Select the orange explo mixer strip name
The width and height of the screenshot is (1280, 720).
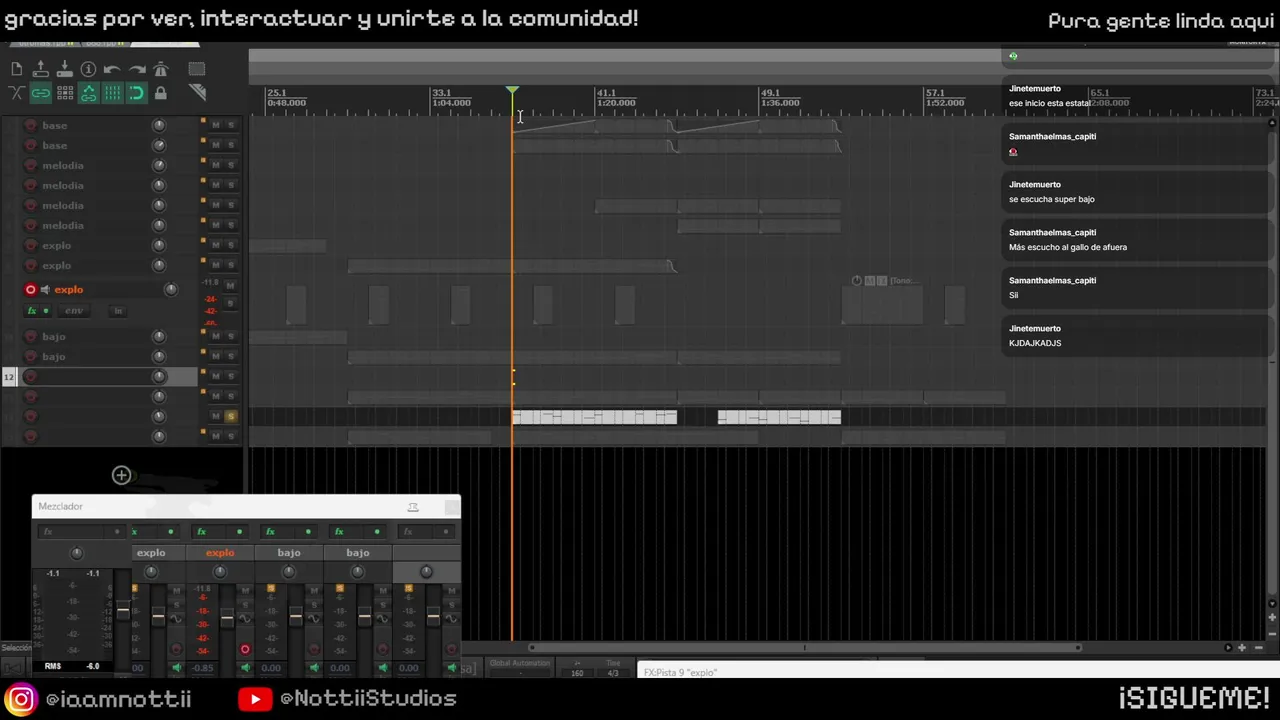coord(220,553)
